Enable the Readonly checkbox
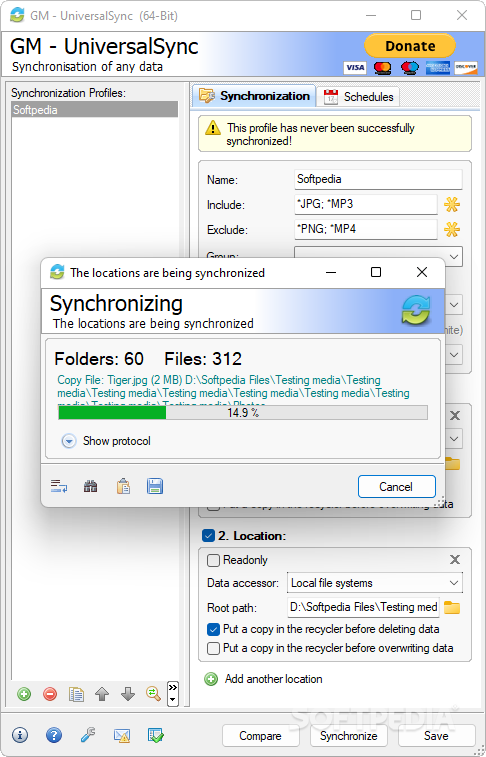This screenshot has width=486, height=757. pos(213,560)
